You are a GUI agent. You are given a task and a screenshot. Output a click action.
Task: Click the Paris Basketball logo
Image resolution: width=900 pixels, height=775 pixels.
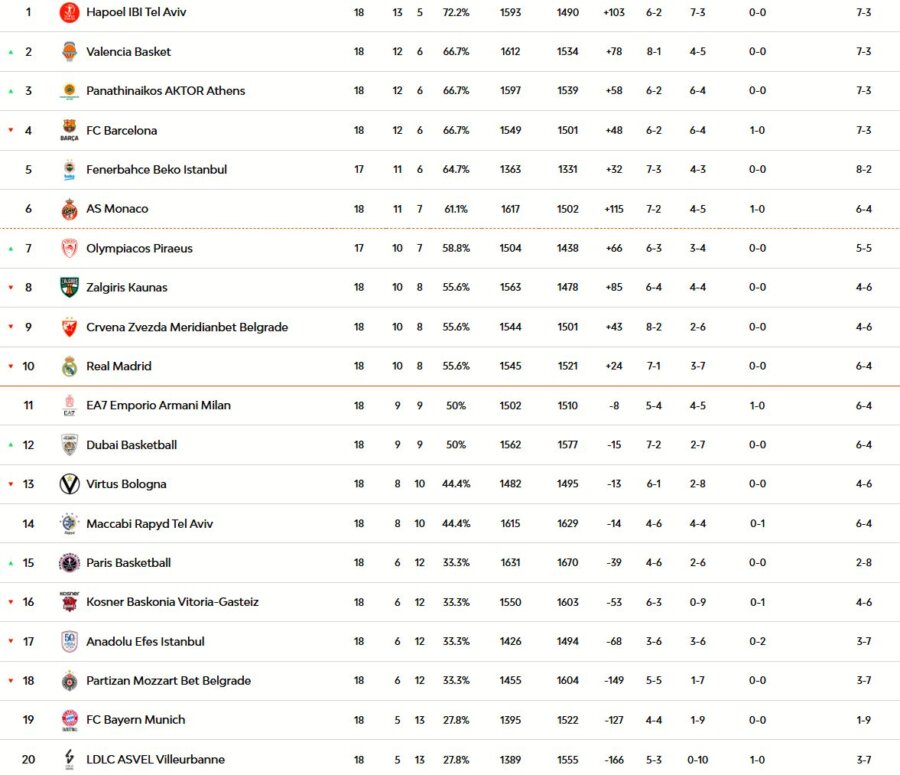click(68, 562)
